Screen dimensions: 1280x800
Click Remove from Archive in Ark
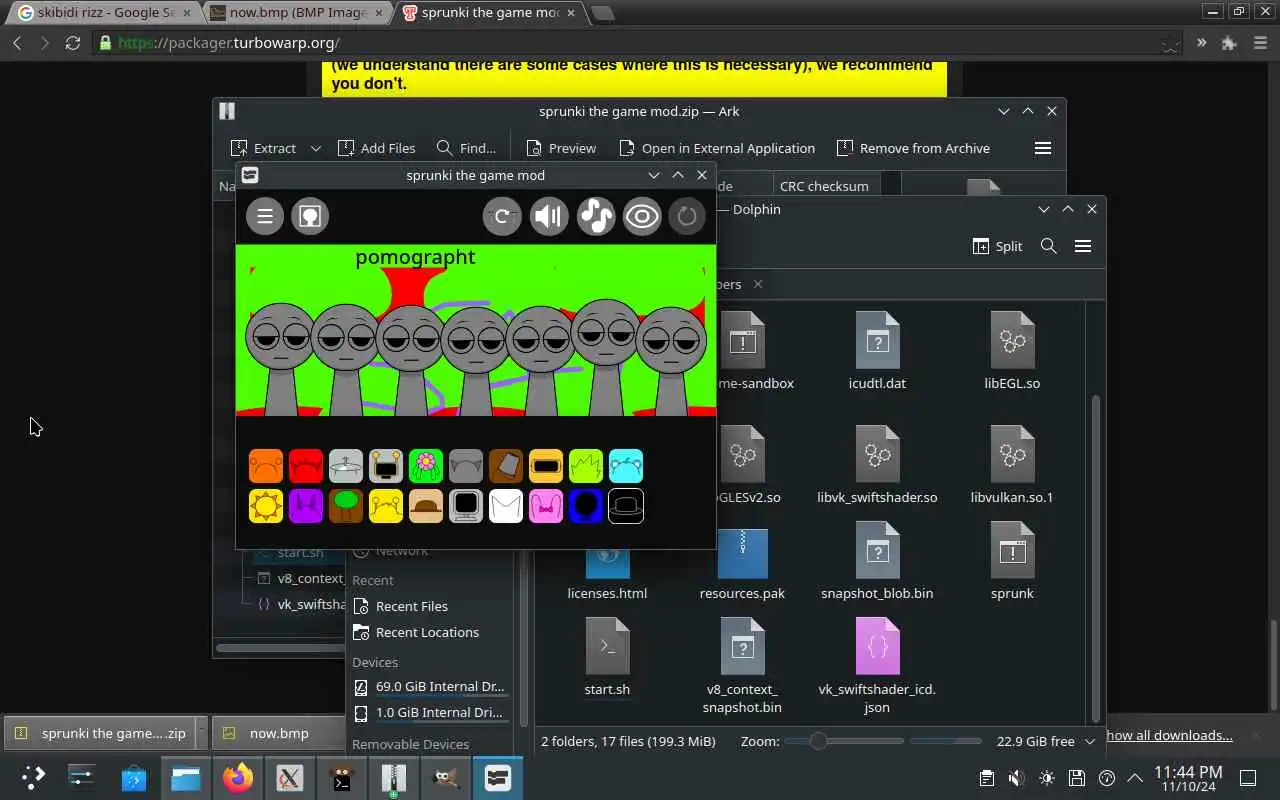[x=912, y=148]
